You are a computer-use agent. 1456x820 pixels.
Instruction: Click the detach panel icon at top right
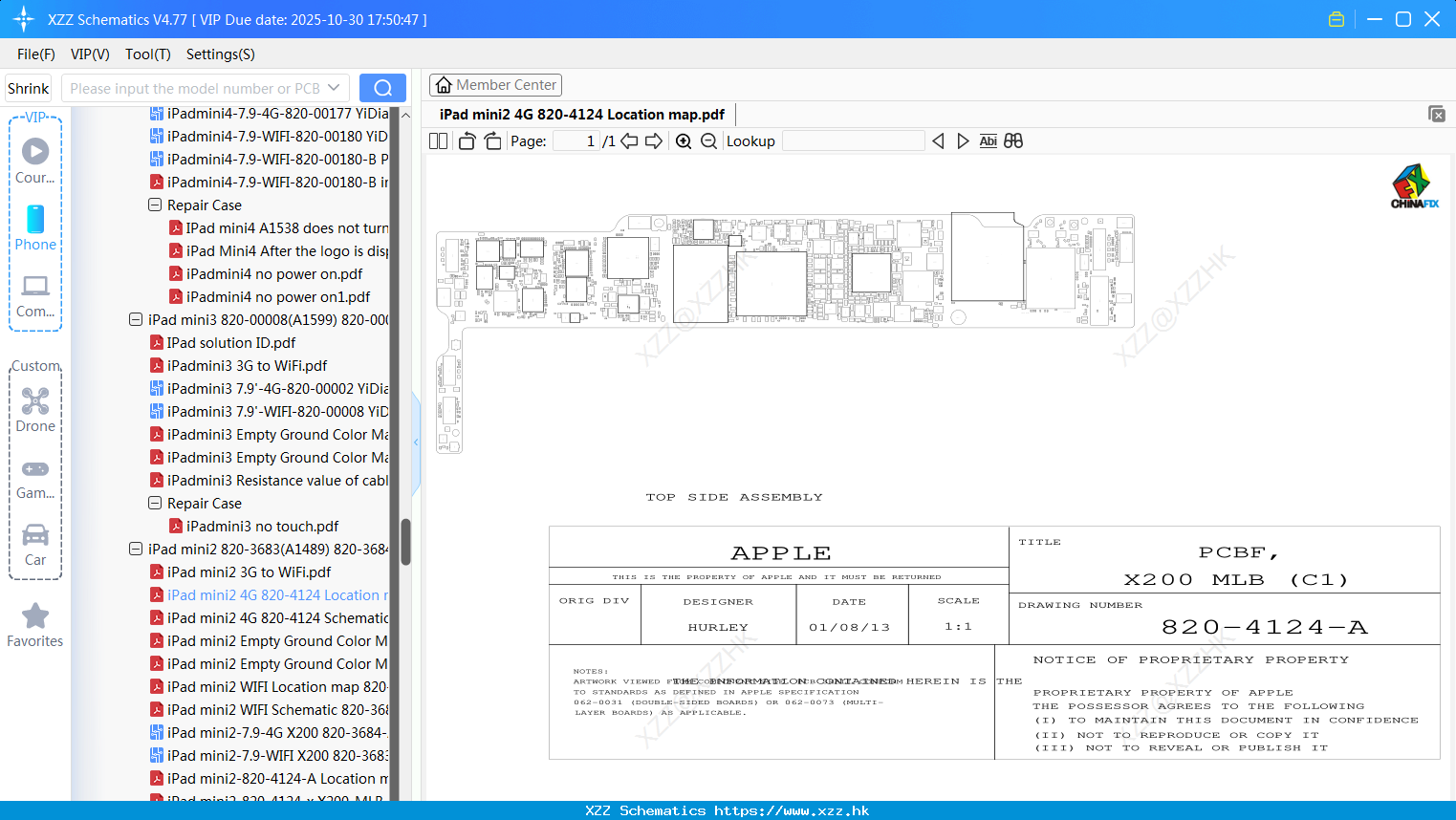(1437, 114)
